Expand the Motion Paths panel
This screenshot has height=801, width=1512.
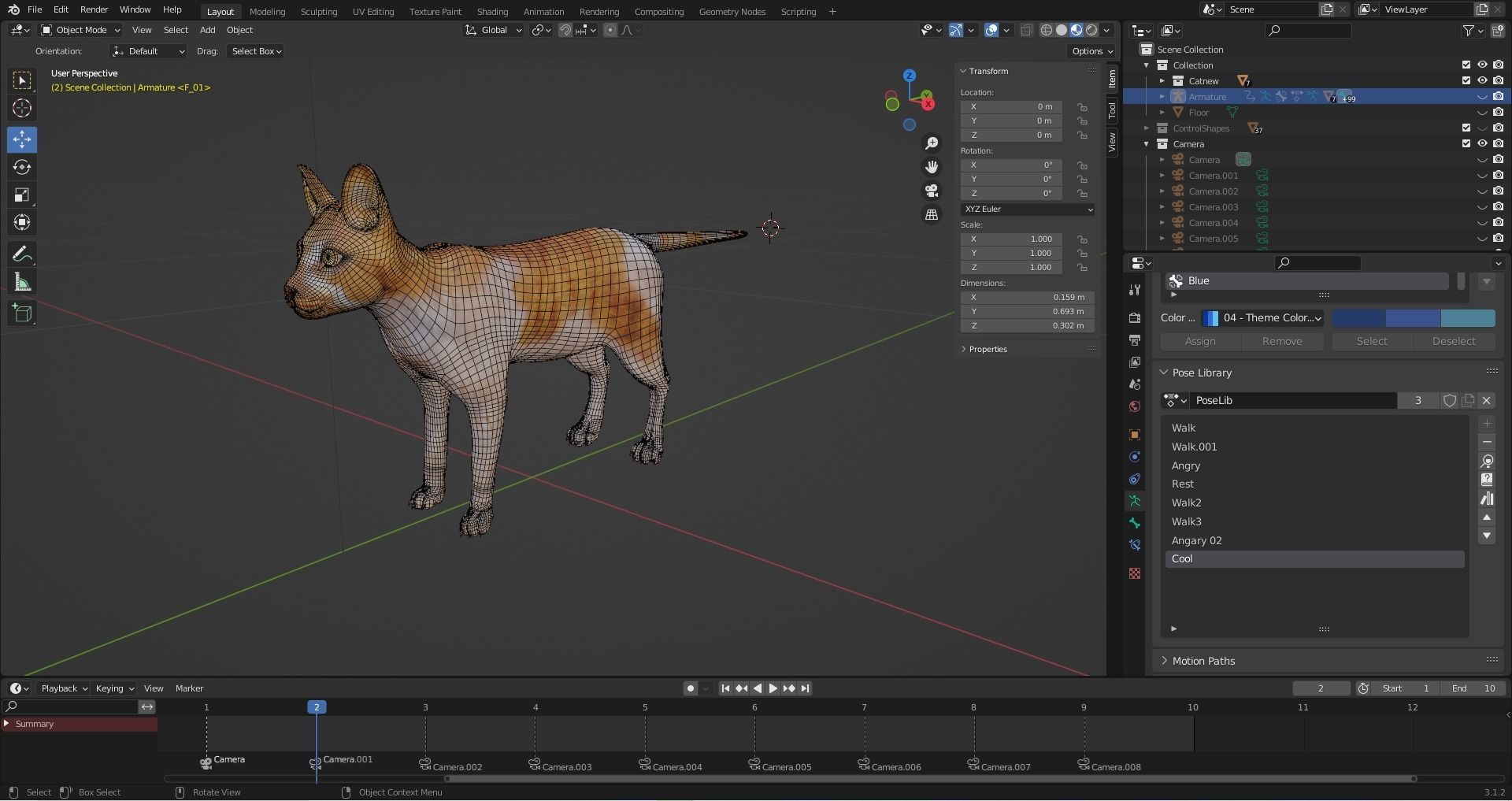(x=1203, y=661)
